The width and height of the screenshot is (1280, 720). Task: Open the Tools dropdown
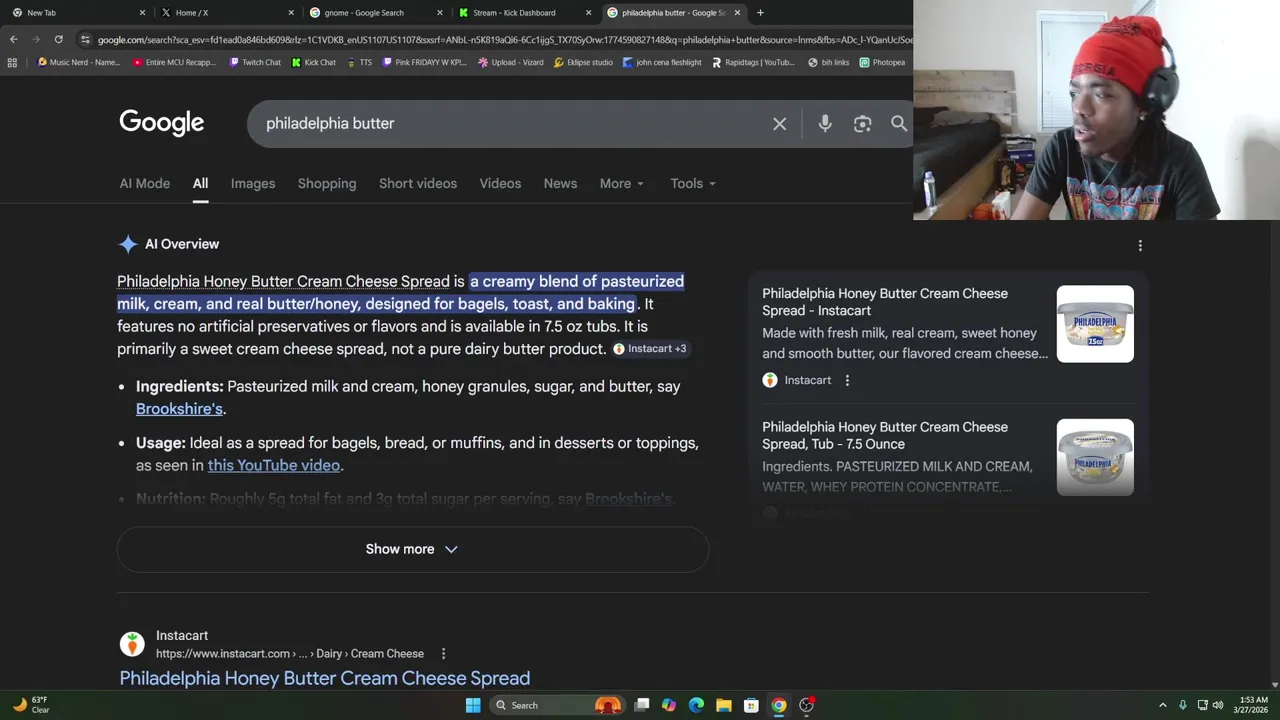click(693, 184)
